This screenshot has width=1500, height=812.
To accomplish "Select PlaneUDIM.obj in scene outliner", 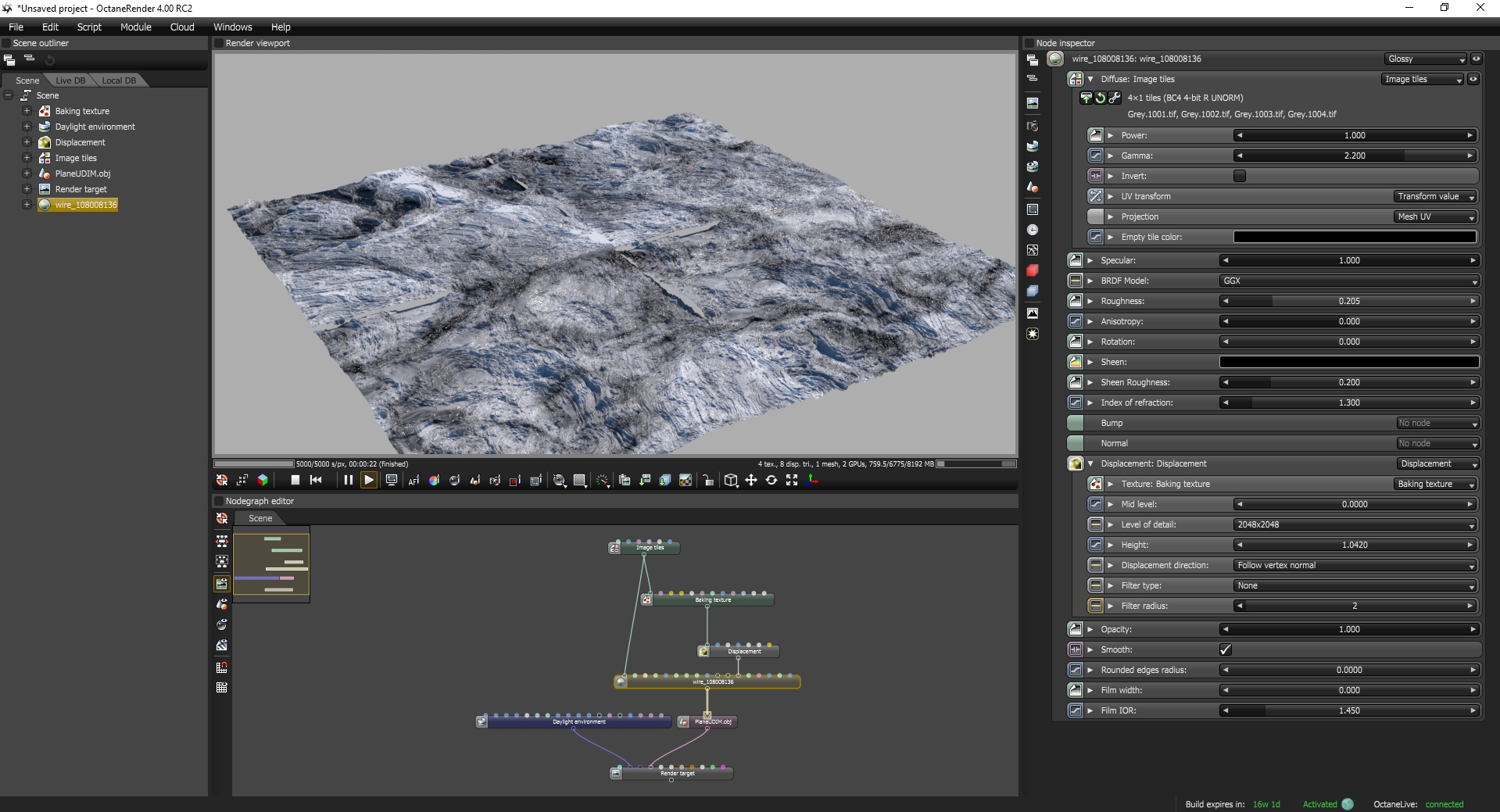I will (x=83, y=173).
